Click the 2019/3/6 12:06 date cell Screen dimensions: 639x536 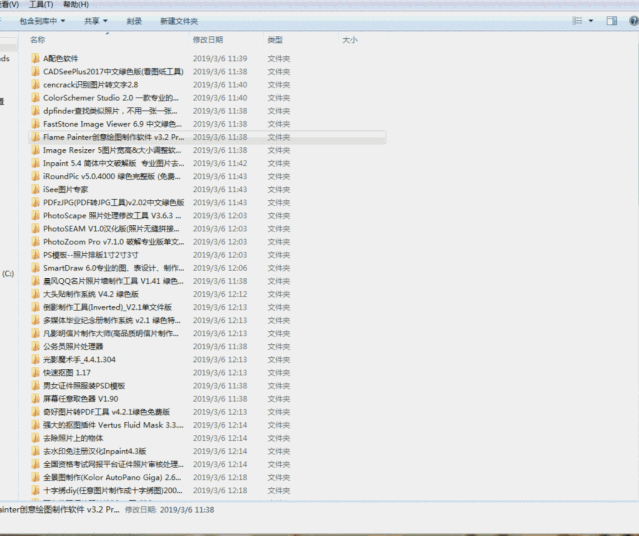(220, 268)
